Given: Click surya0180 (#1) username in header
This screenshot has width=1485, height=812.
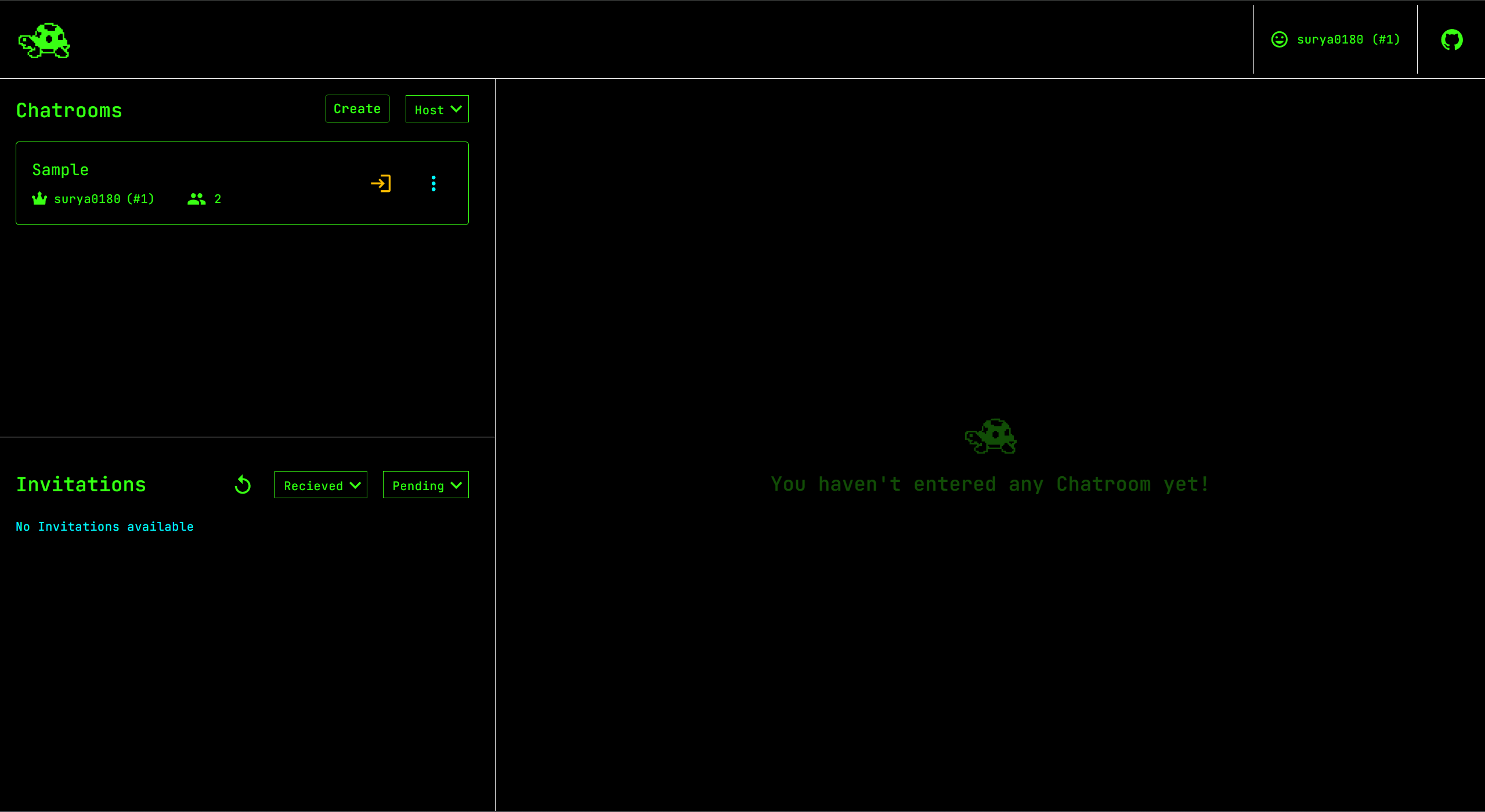Looking at the screenshot, I should point(1348,39).
